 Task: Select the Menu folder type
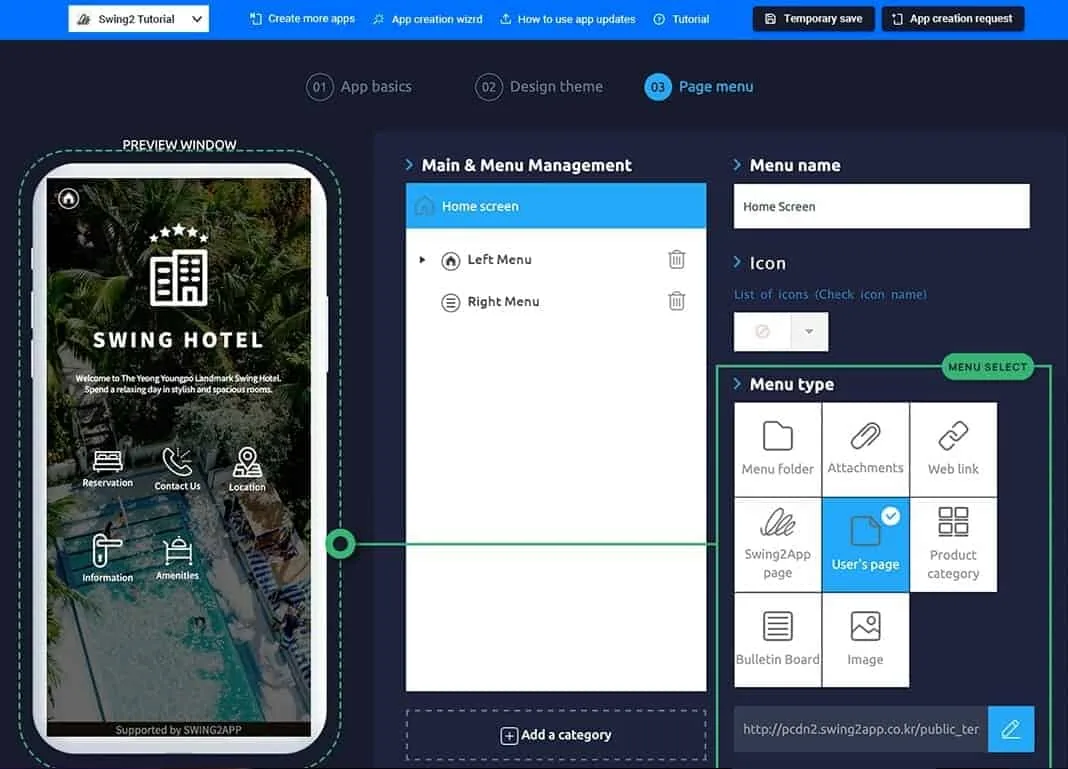tap(777, 448)
